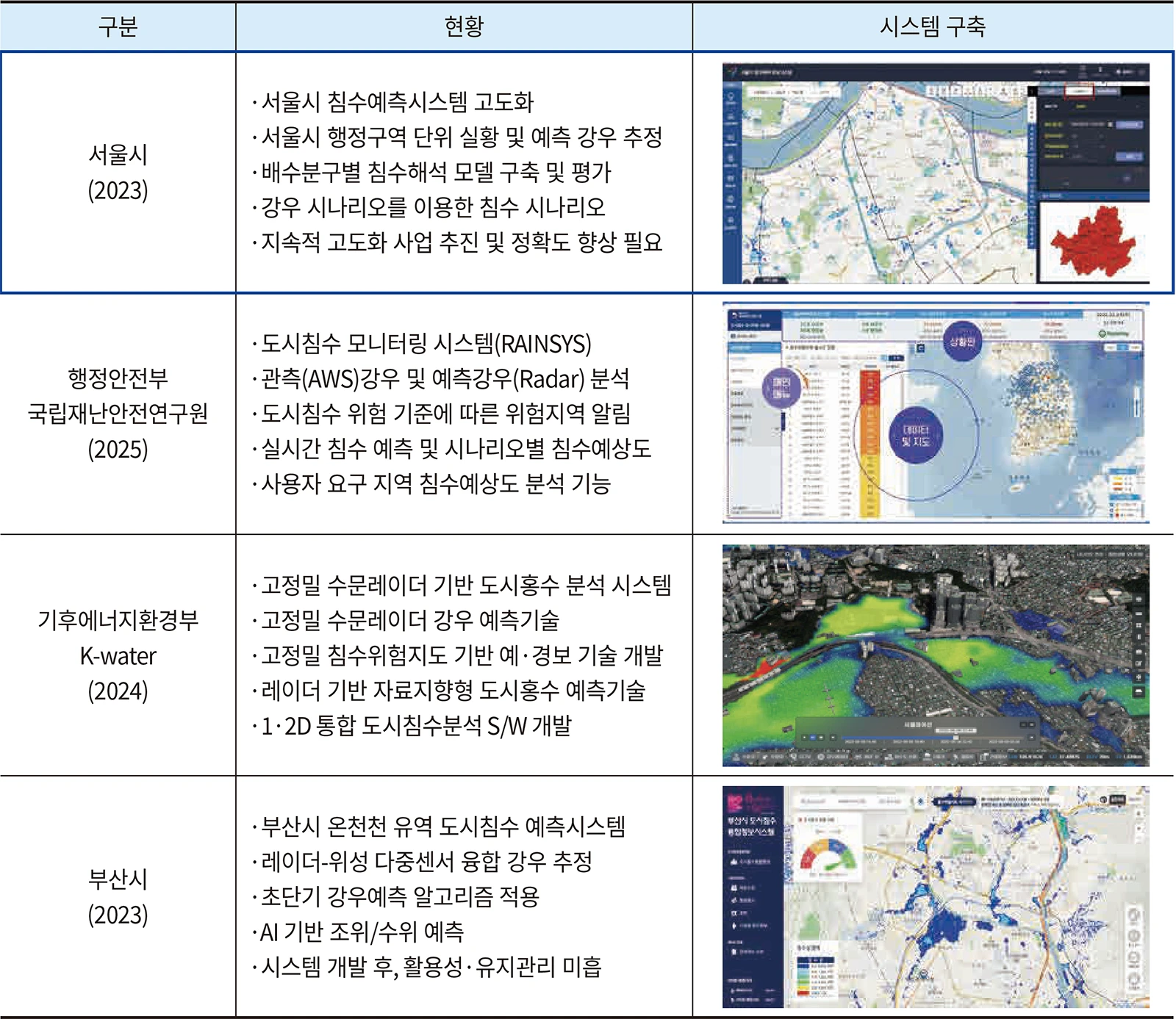Click the risk gauge dial in Busan screenshot

click(828, 855)
